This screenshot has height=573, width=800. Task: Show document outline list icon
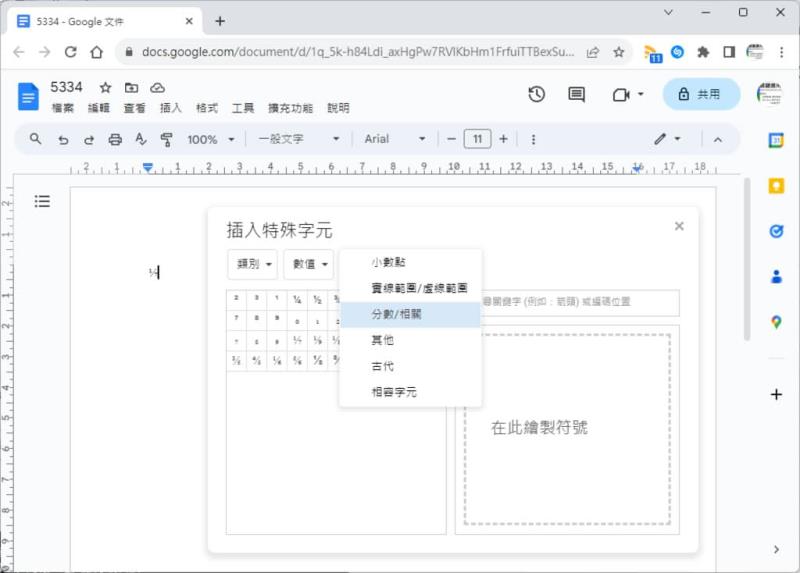pyautogui.click(x=42, y=201)
